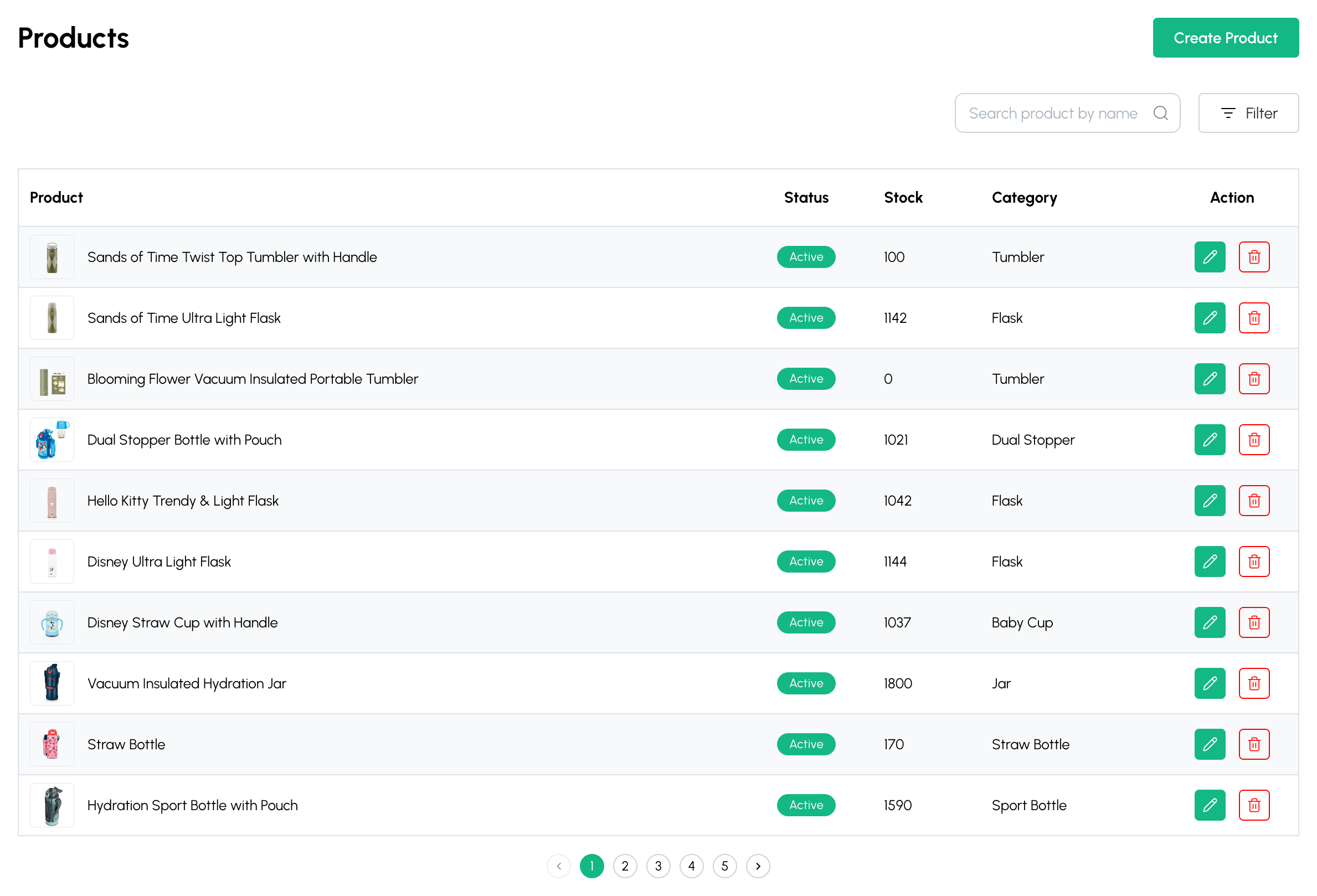Screen dimensions: 1317x896
Task: Edit Blooming Flower Vacuum Insulated Portable Tumbler
Action: (1210, 379)
